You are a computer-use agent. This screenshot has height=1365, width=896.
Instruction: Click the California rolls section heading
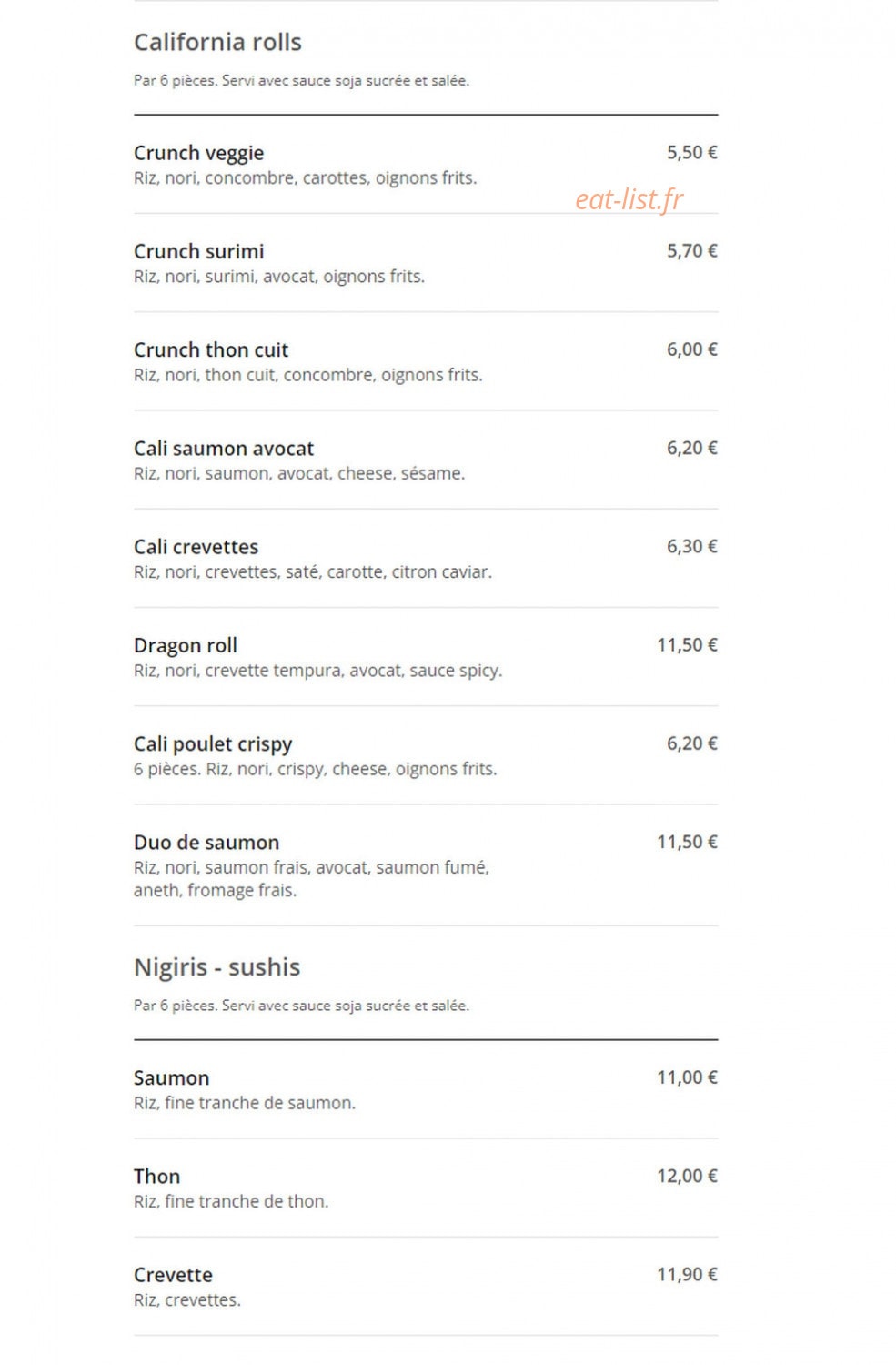pos(217,42)
